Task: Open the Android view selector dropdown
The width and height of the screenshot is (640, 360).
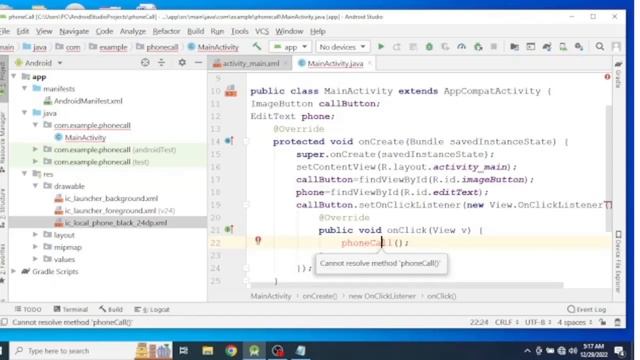Action: point(39,63)
